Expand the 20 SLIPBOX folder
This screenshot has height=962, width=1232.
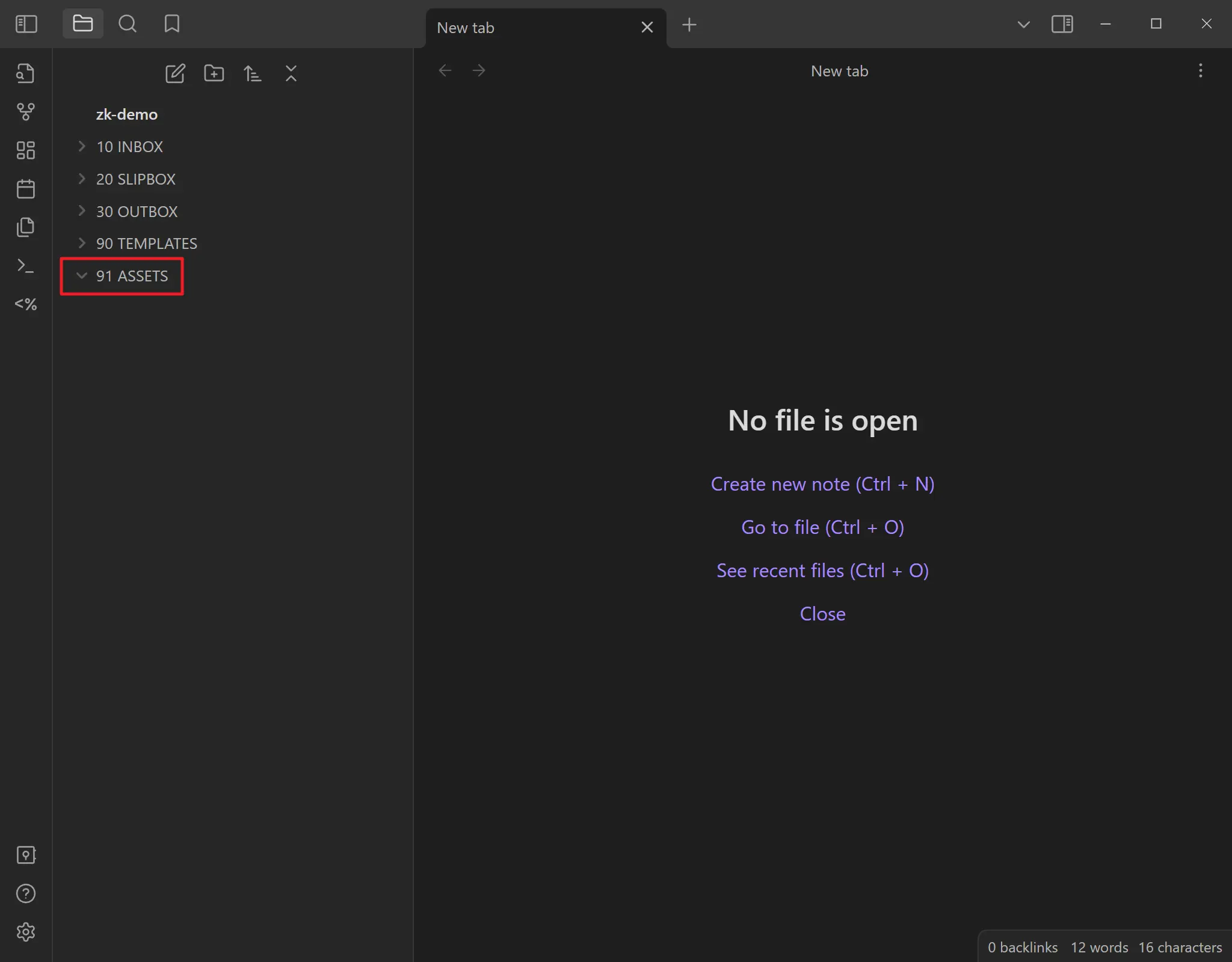135,179
